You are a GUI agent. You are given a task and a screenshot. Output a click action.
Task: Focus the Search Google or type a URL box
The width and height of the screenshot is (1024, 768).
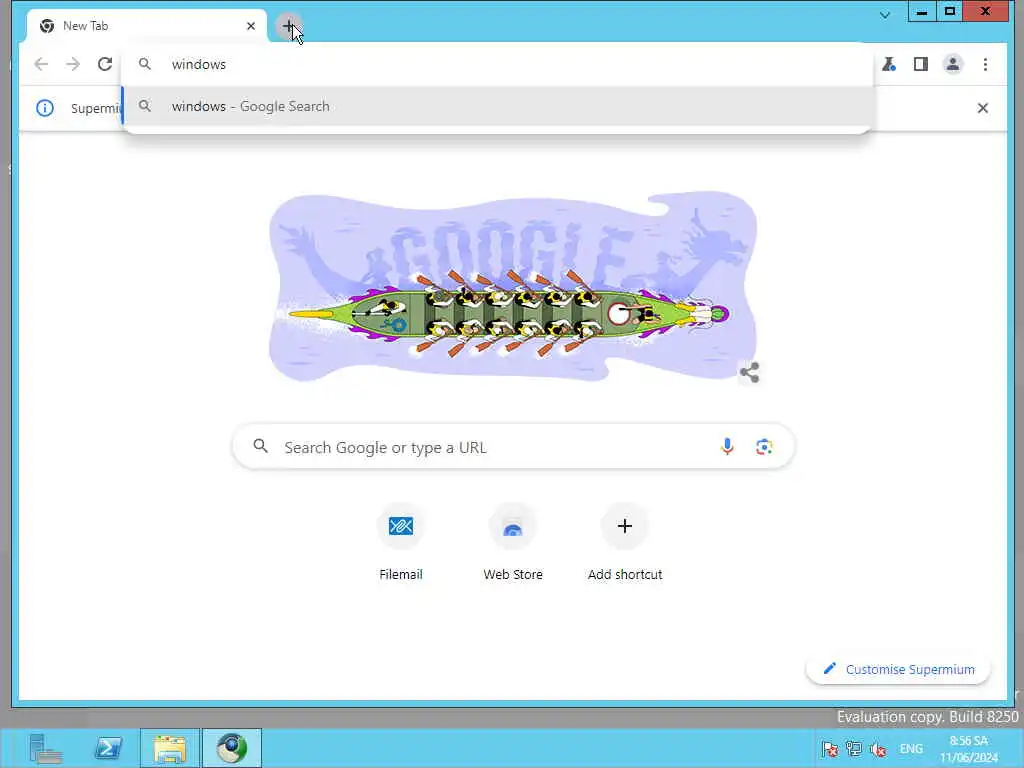click(x=513, y=447)
